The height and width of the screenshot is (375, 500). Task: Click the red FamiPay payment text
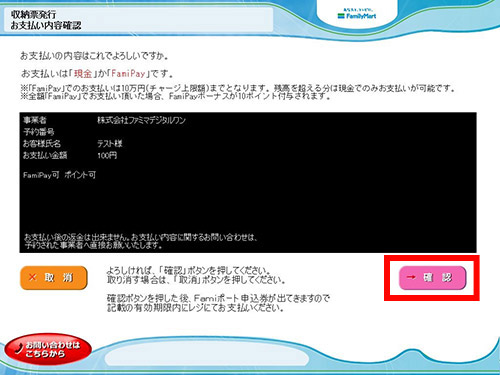tap(128, 73)
